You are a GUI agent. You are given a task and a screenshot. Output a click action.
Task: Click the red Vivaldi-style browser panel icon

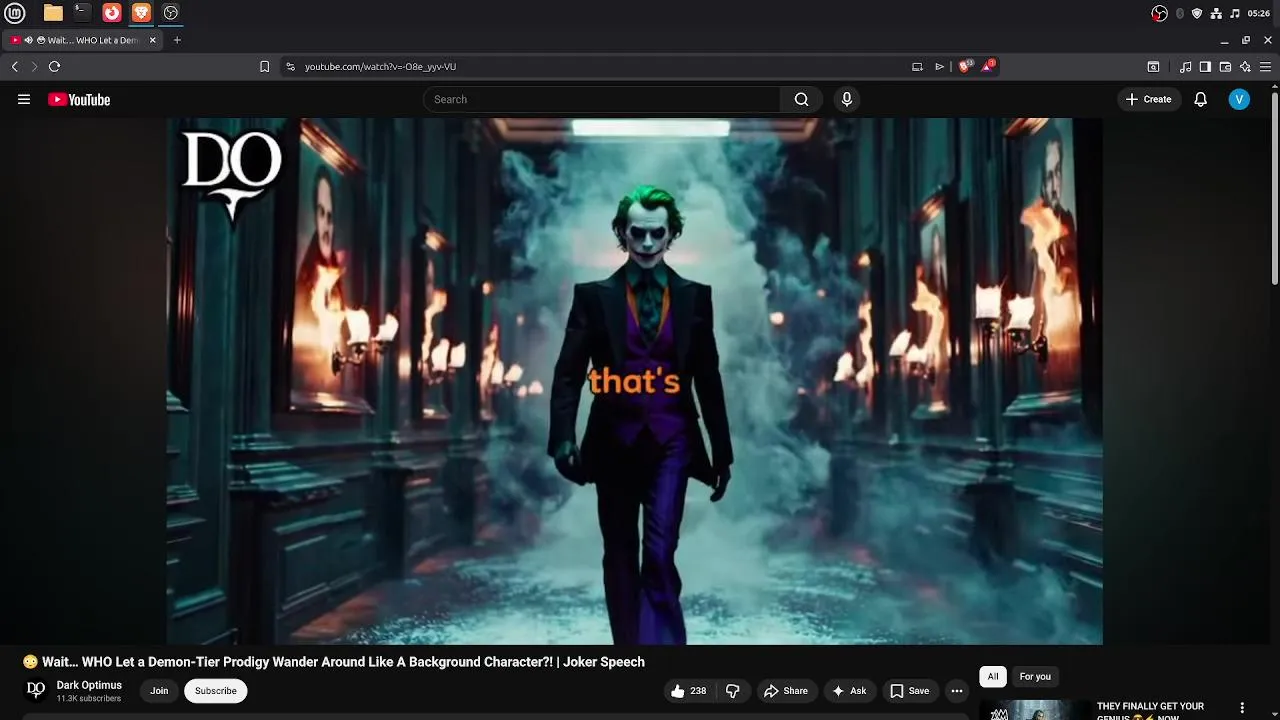112,13
